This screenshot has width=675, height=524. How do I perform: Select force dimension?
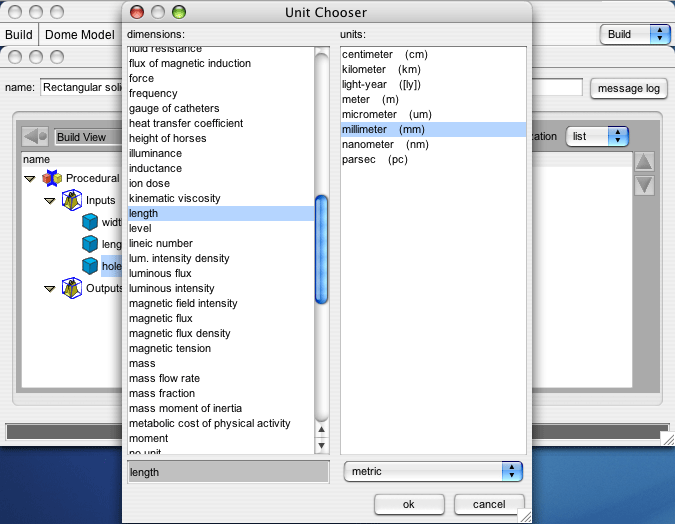[221, 78]
